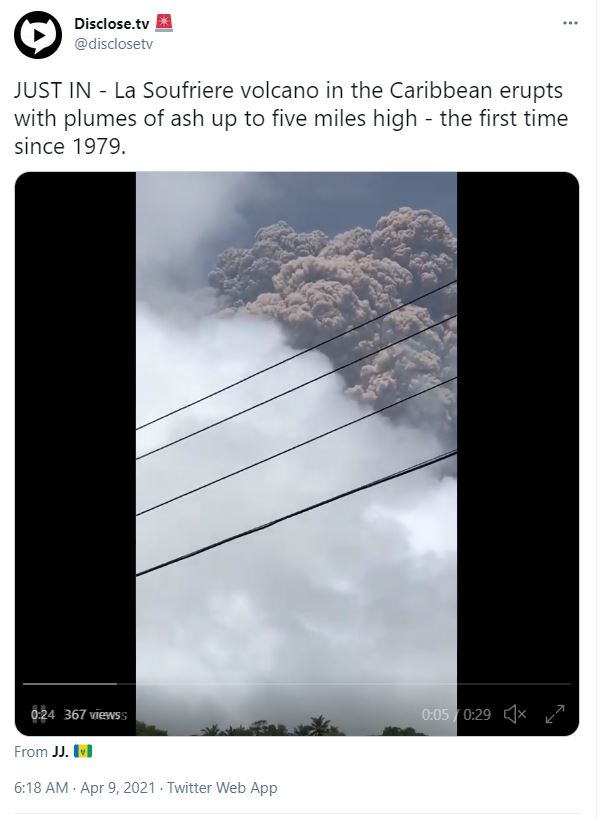Click the red siren emoji next to Disclose.tv
The height and width of the screenshot is (818, 600).
[x=164, y=23]
